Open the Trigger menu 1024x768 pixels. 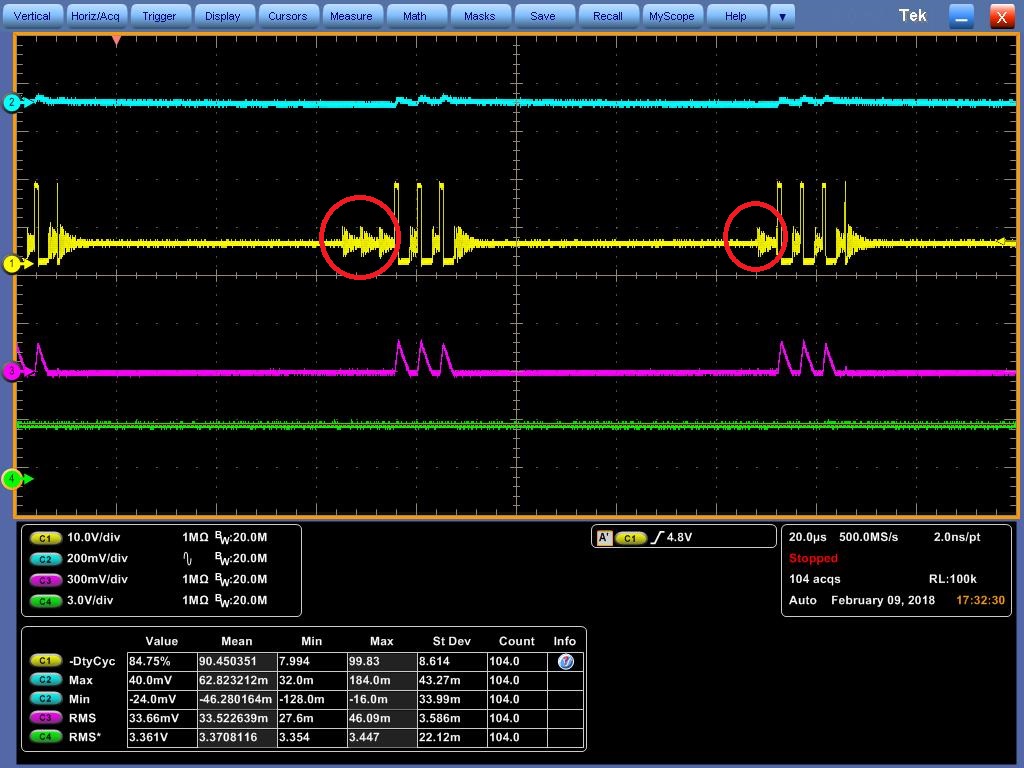159,16
